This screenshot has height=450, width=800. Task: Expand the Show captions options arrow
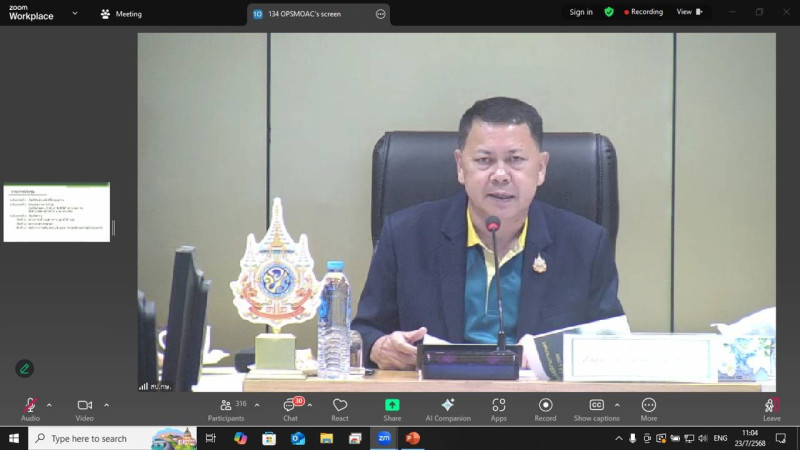pos(617,405)
